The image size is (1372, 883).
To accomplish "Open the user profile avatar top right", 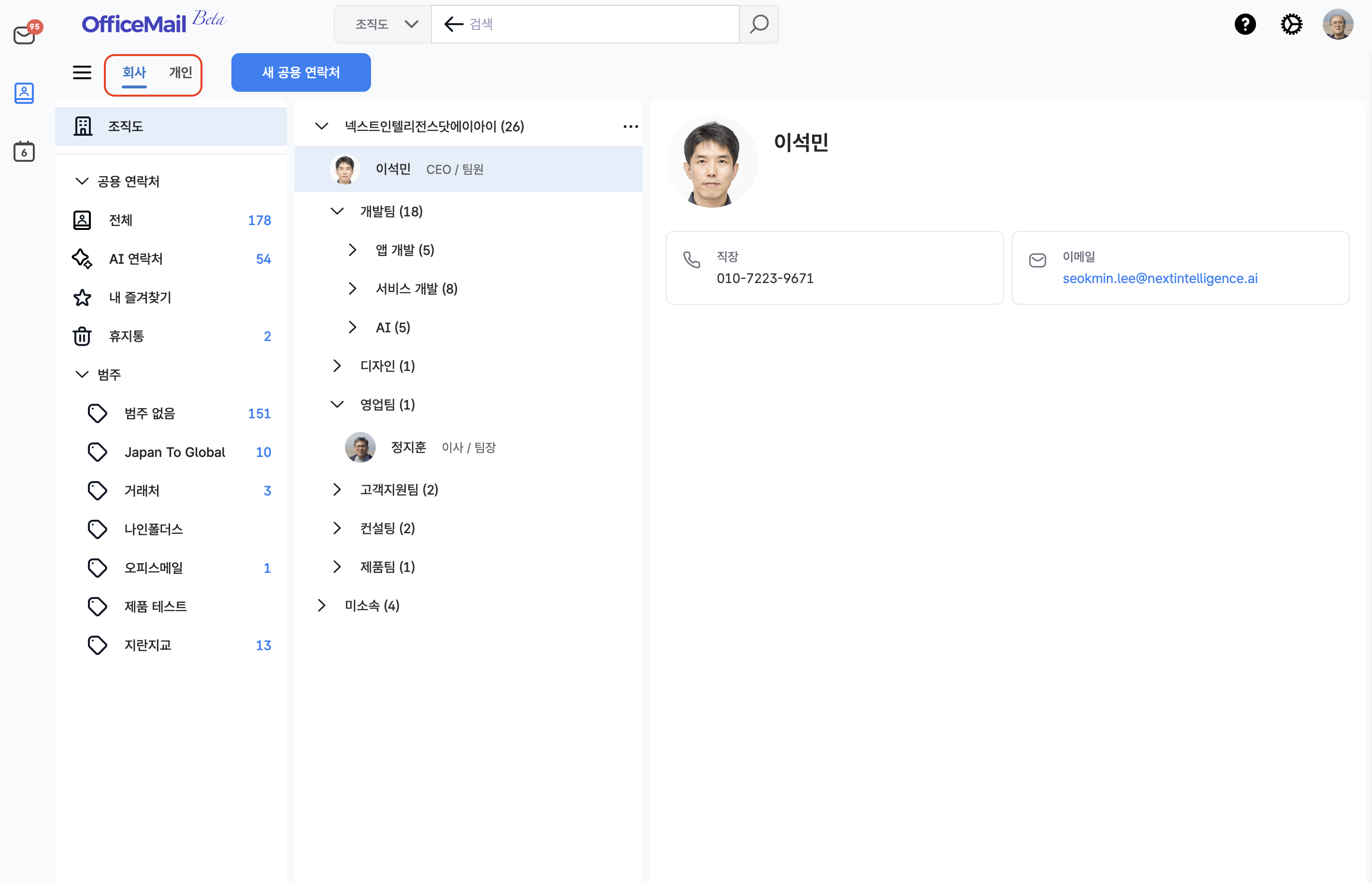I will click(x=1338, y=24).
